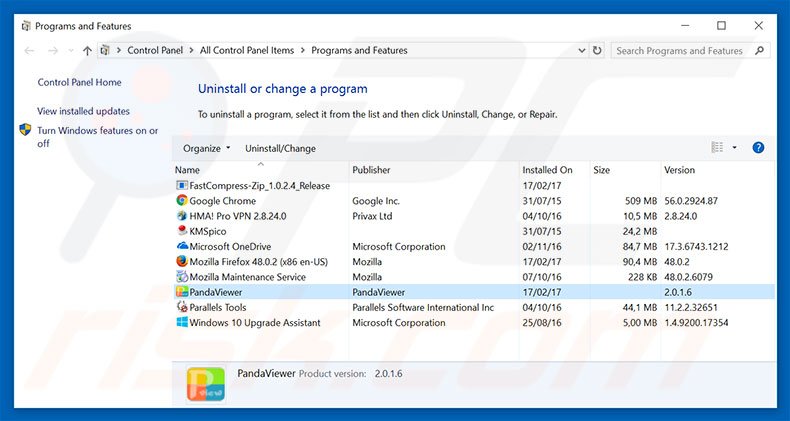Viewport: 790px width, 421px height.
Task: Click the KMSpico red icon
Action: click(x=182, y=231)
